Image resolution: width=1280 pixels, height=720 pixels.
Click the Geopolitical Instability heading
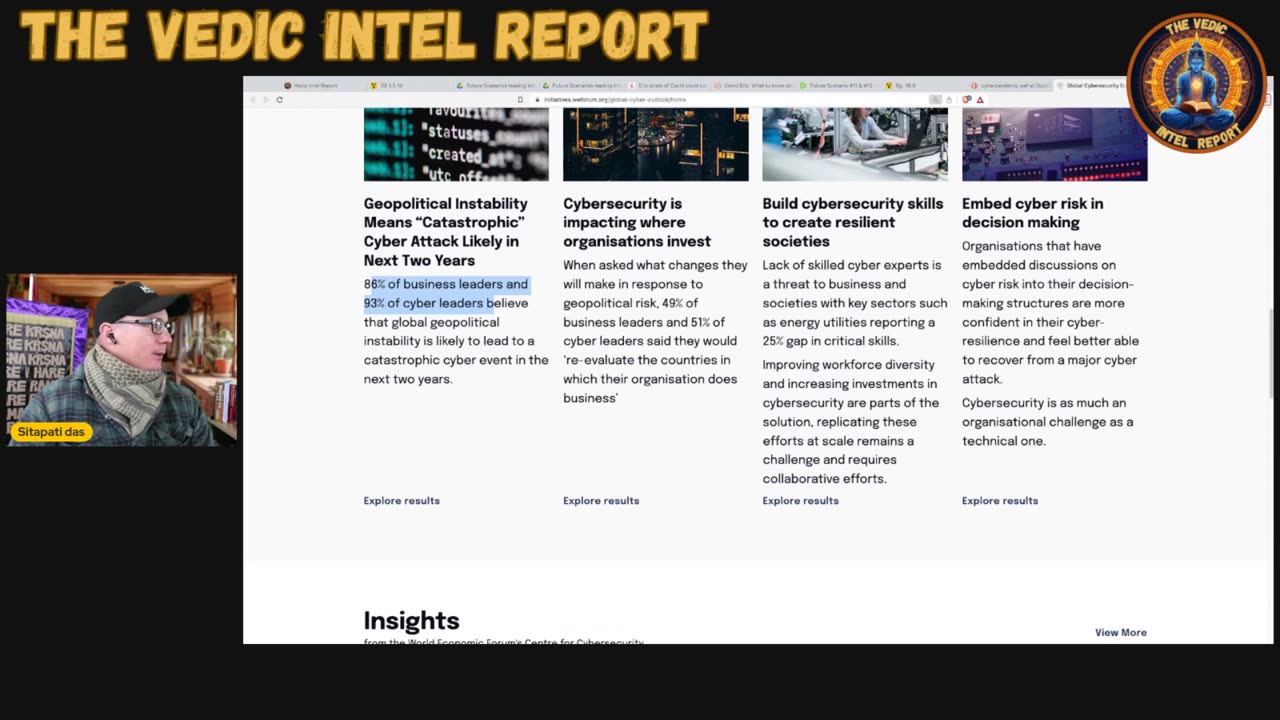[446, 232]
